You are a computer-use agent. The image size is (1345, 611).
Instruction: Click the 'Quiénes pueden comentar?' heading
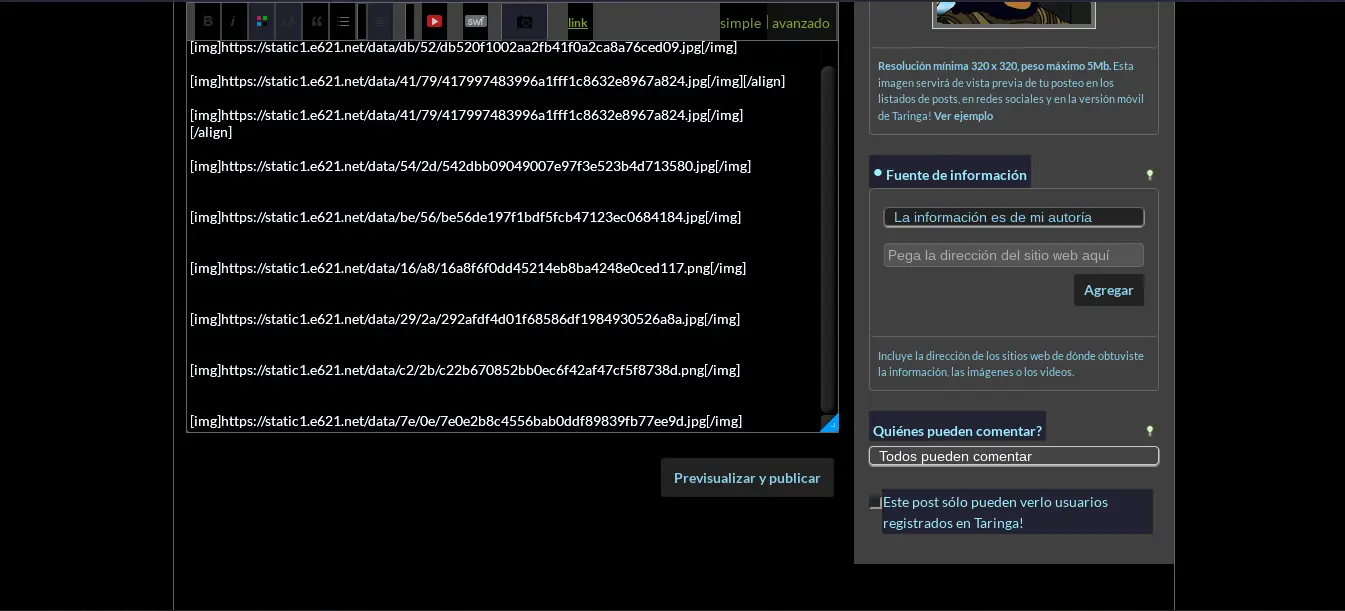click(x=957, y=431)
